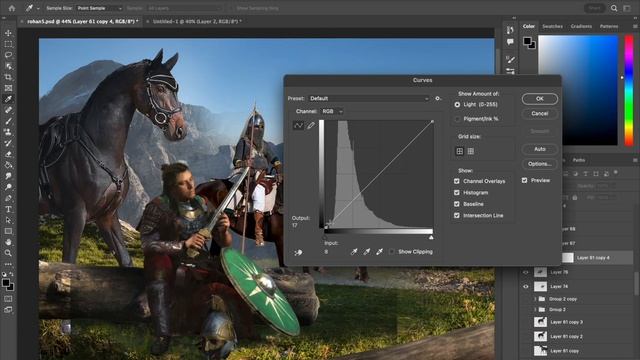Switch to the Patterns tab

click(x=609, y=26)
